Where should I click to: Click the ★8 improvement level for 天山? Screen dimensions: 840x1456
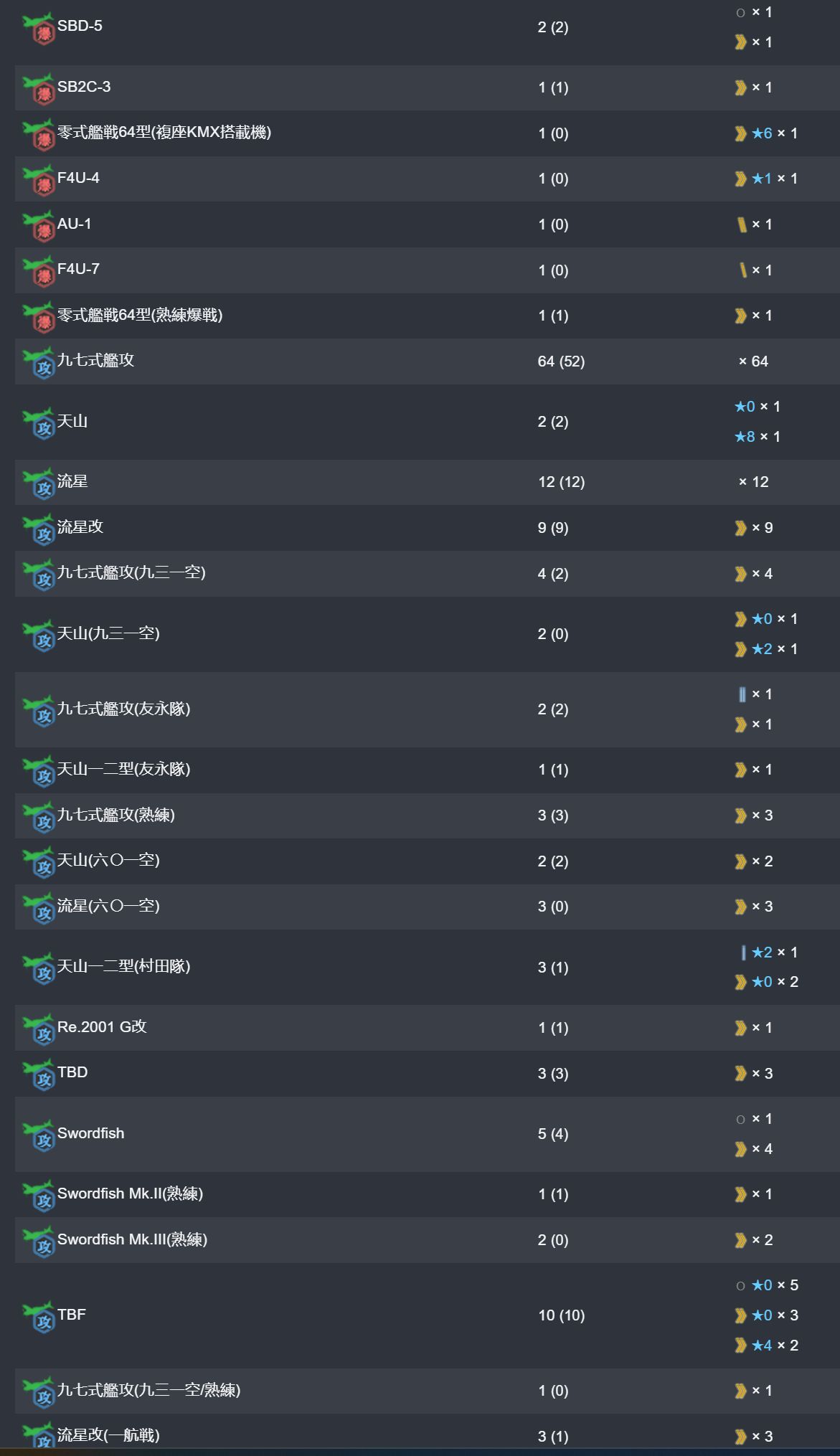(745, 436)
